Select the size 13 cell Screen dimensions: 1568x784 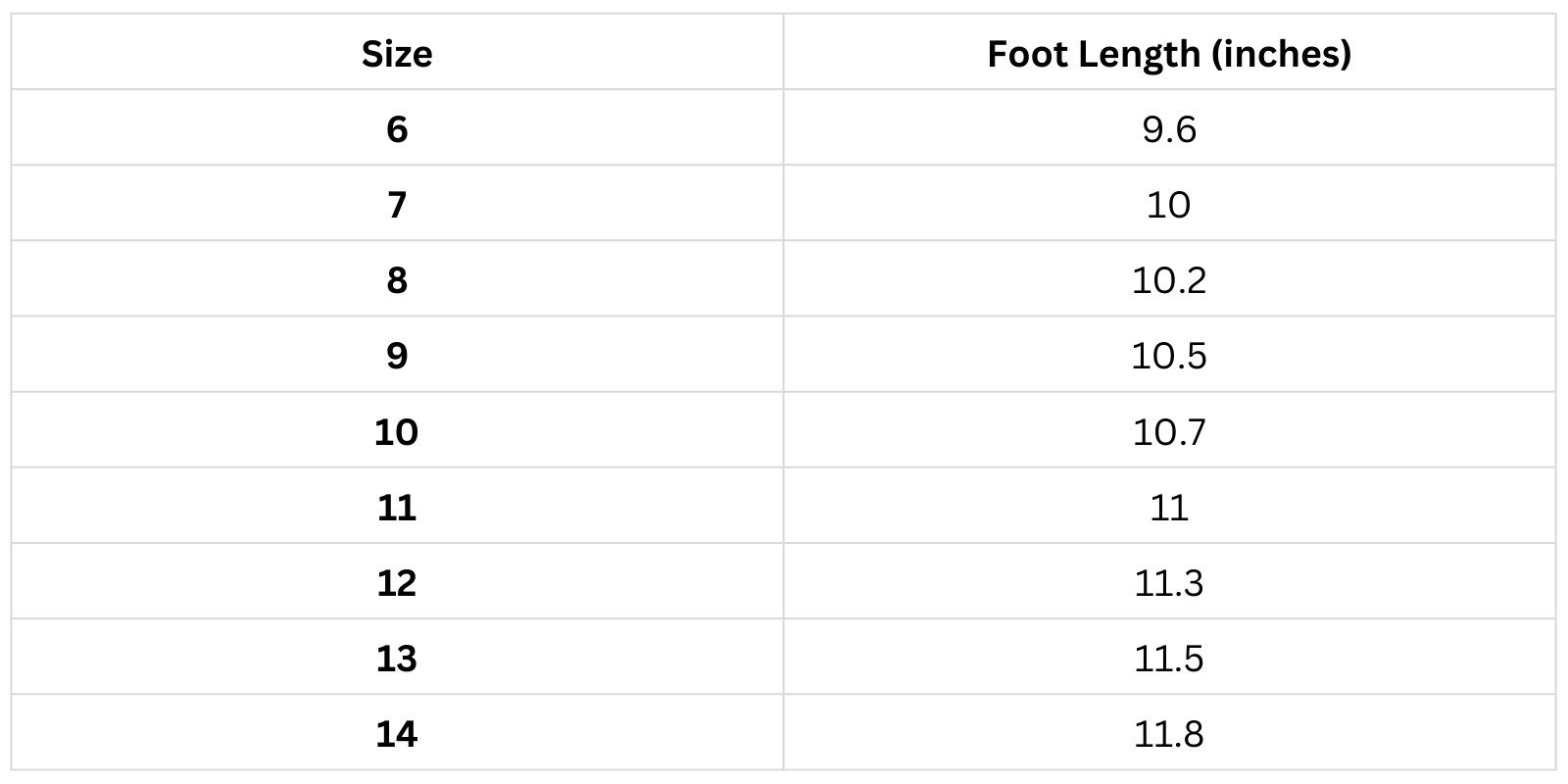pos(397,659)
